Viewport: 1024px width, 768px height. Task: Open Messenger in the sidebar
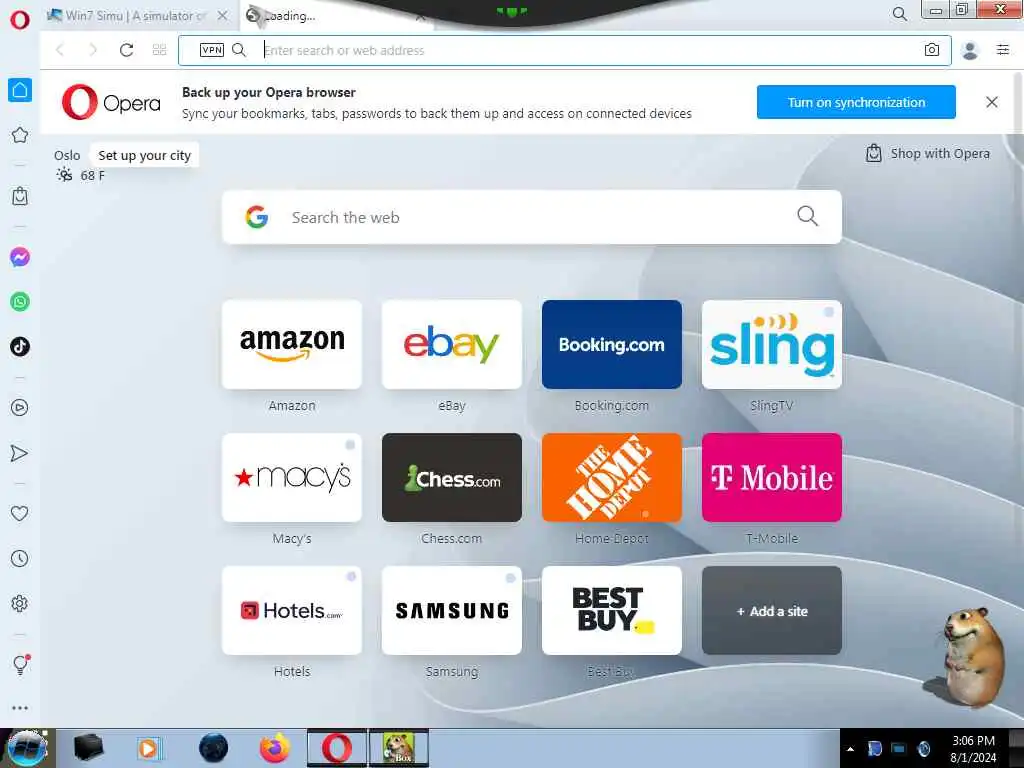(20, 257)
